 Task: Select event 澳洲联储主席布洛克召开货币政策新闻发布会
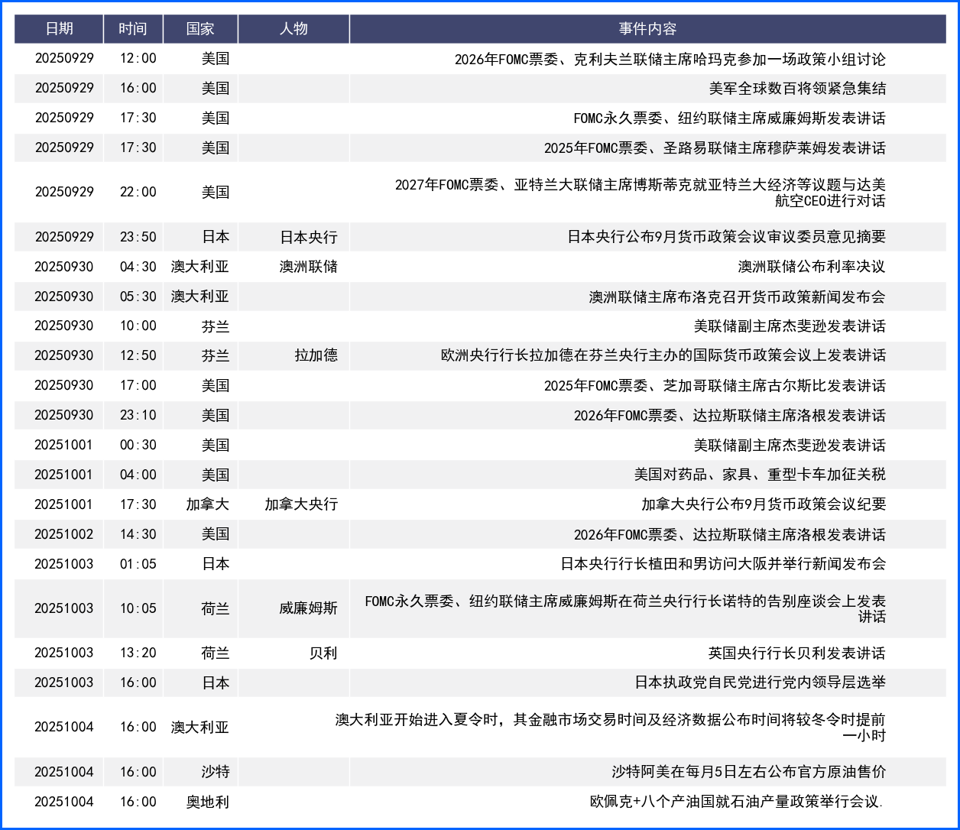tap(737, 297)
